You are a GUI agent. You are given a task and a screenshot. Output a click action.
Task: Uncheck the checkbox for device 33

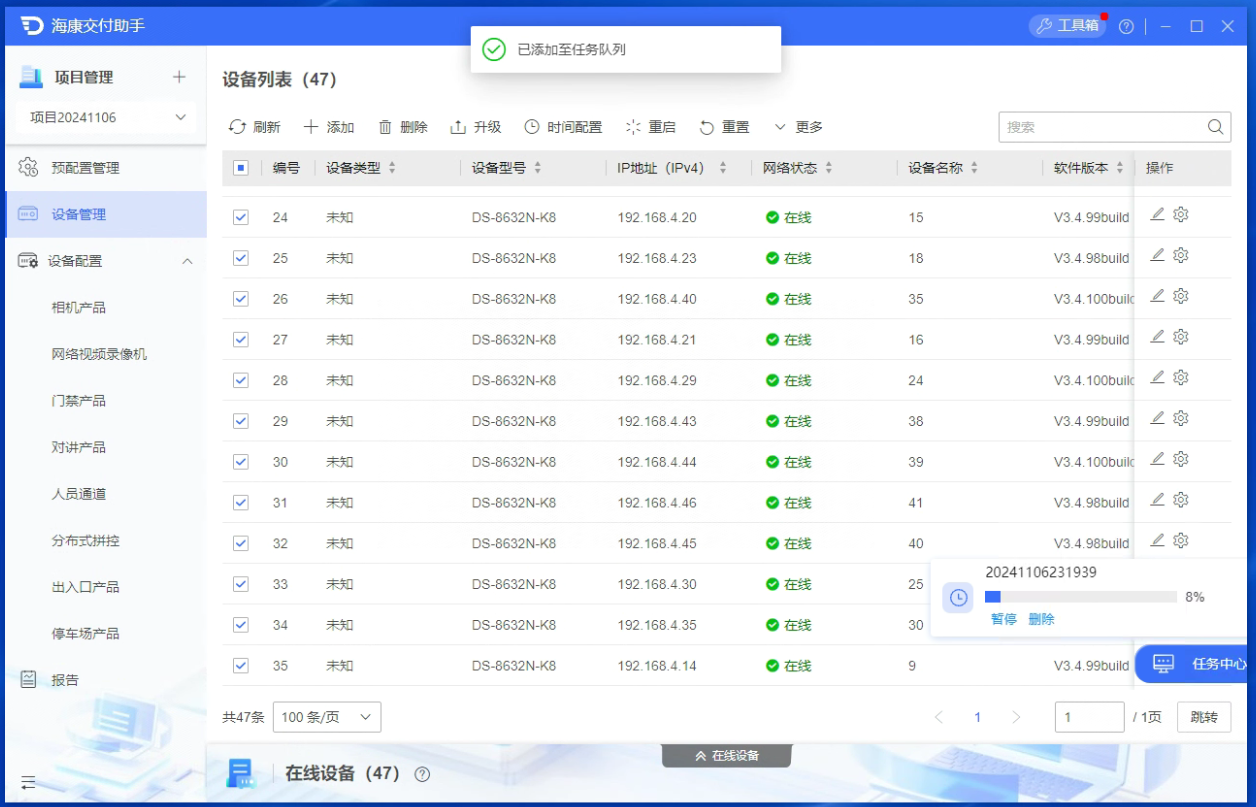[x=241, y=584]
